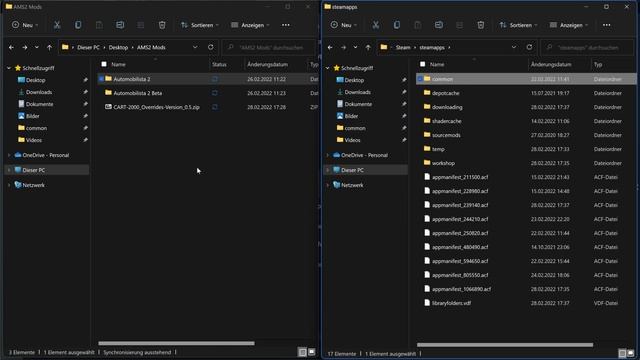Click Rename icon in AMS2 Mods window
Viewport: 640px width, 360px height.
click(x=120, y=25)
